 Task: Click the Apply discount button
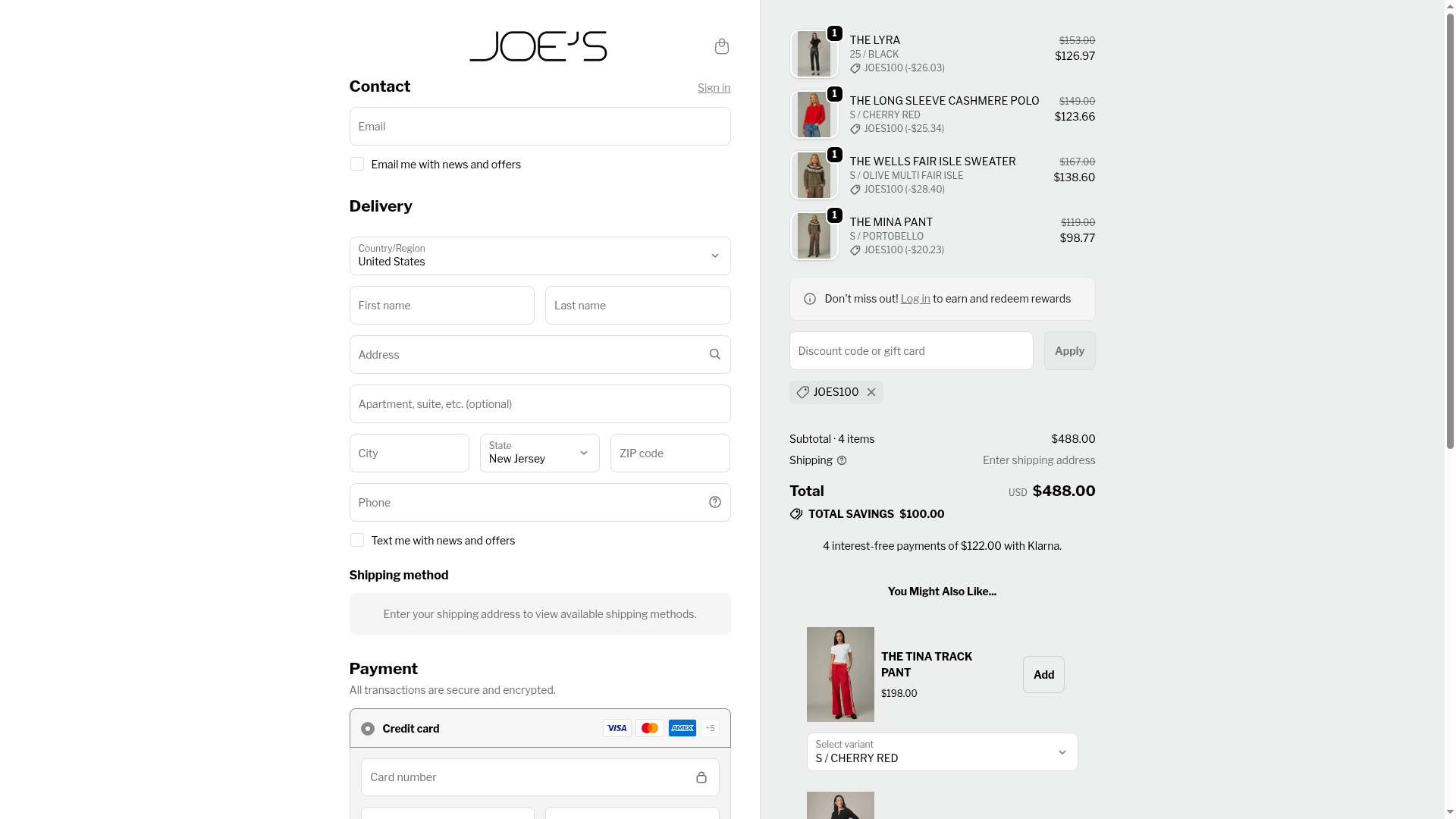pyautogui.click(x=1070, y=350)
